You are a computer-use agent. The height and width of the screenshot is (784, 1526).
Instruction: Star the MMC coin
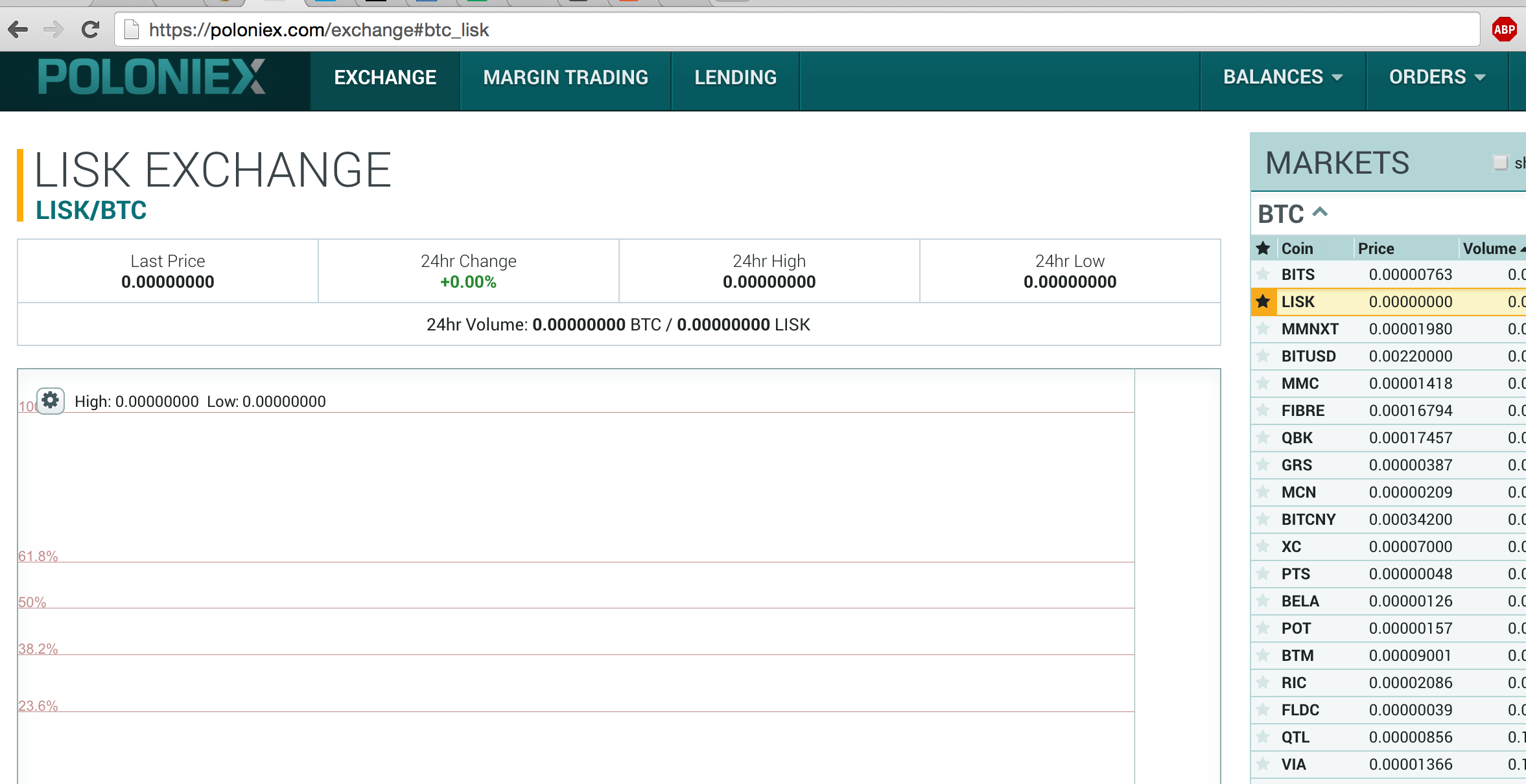(x=1263, y=383)
